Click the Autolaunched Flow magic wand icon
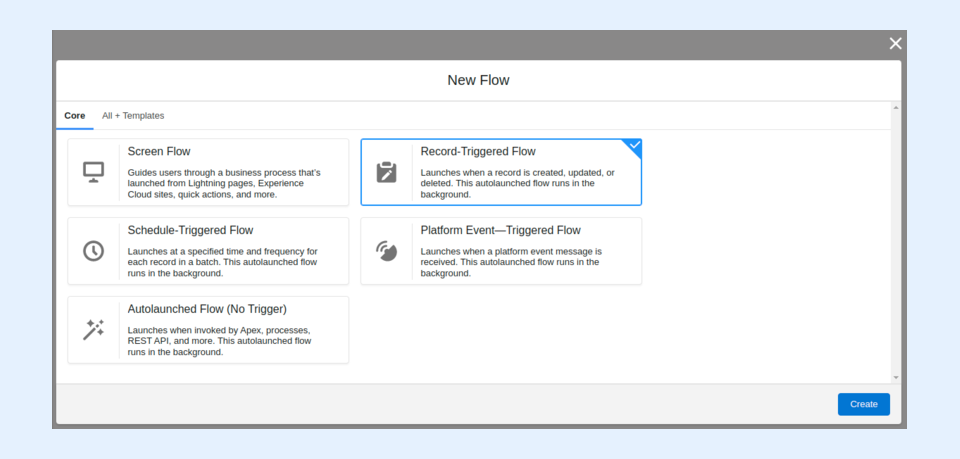 coord(93,329)
